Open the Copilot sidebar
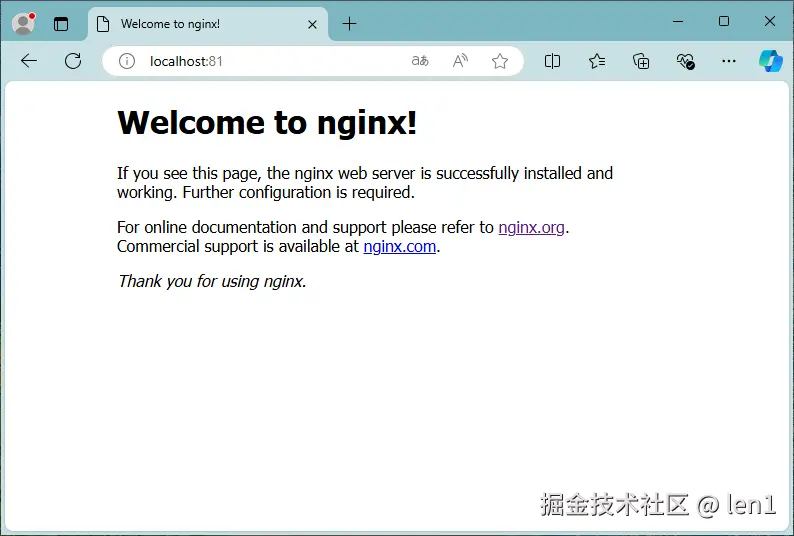The height and width of the screenshot is (536, 794). (771, 61)
